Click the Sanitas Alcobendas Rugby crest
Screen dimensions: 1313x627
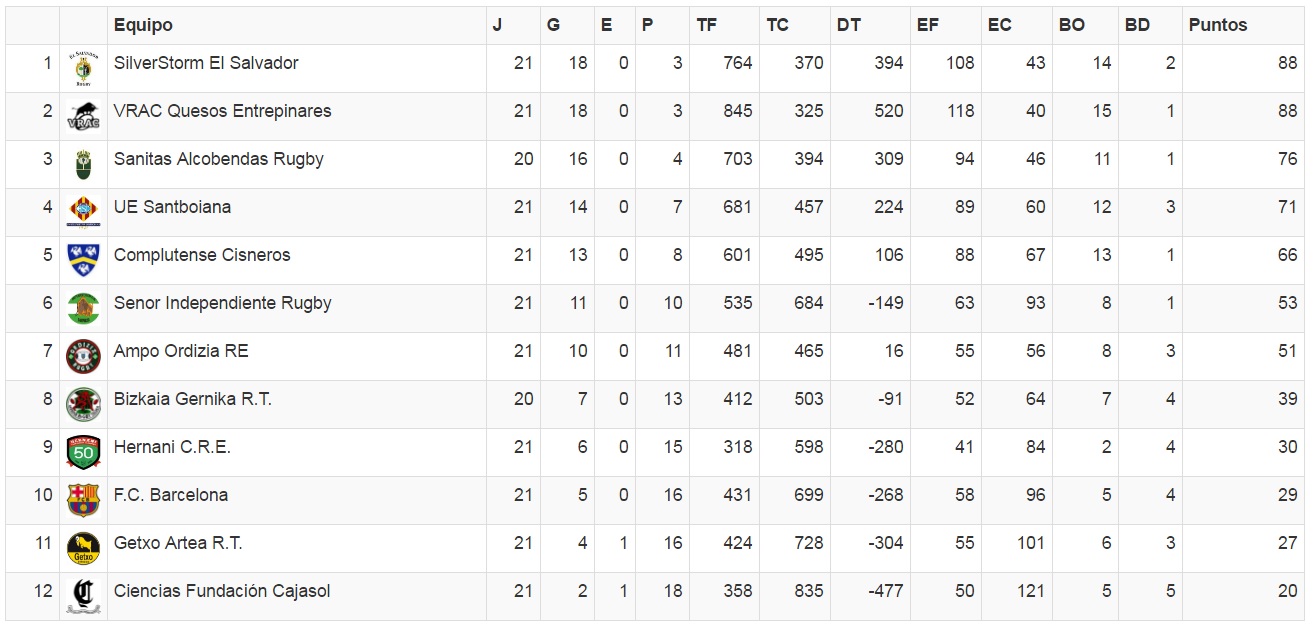(83, 164)
